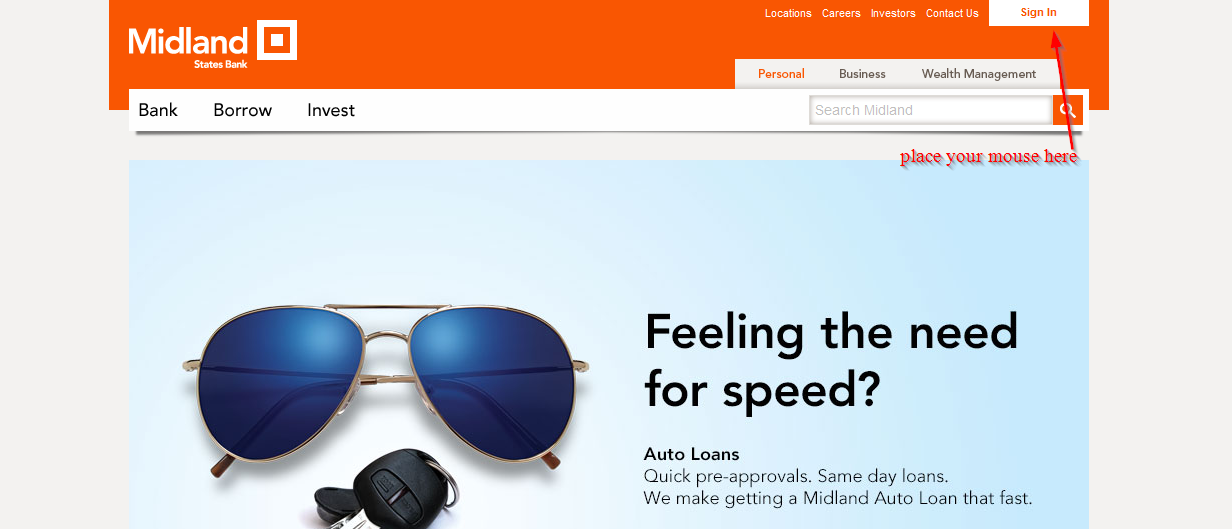Open the Careers link

pyautogui.click(x=841, y=13)
